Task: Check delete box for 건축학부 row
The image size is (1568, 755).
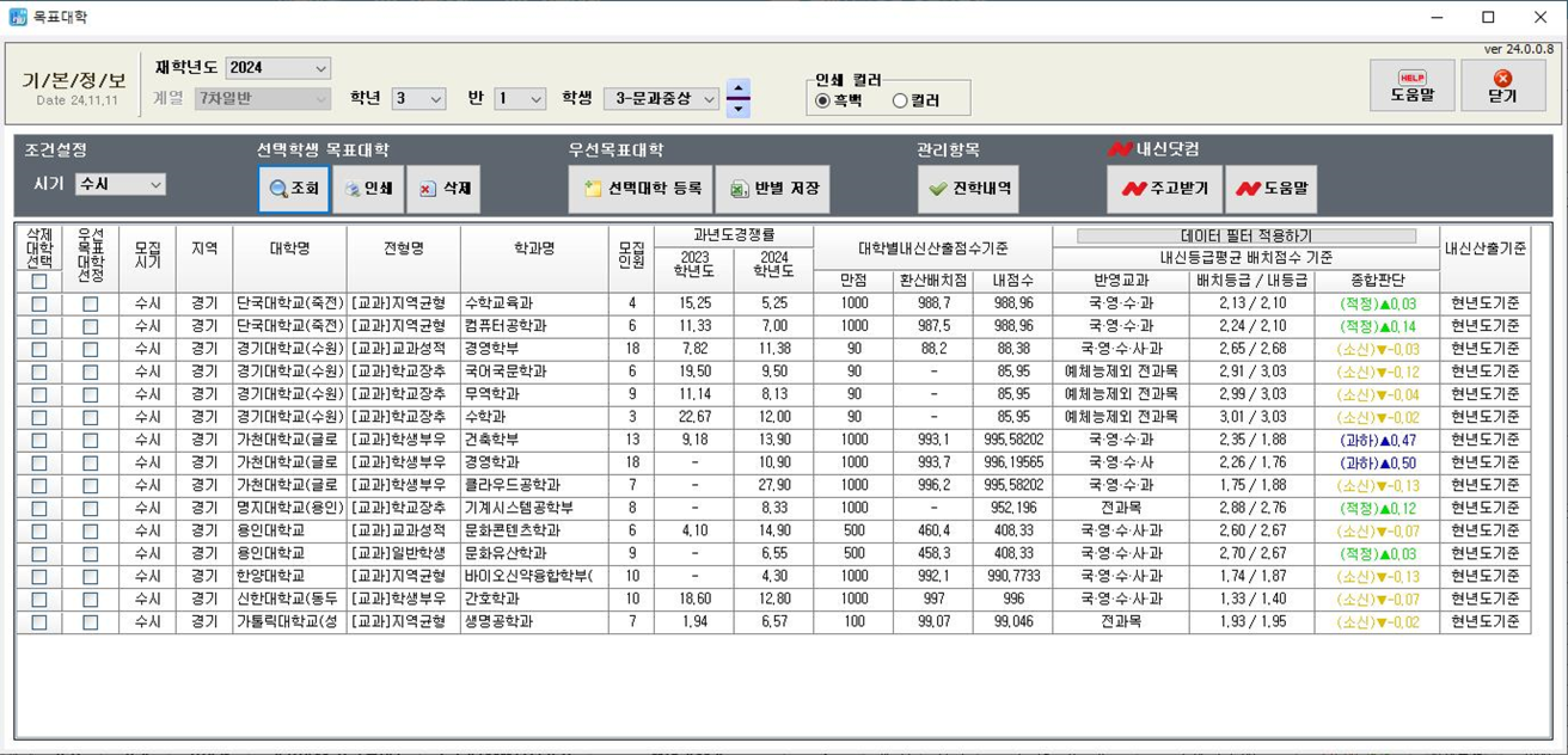Action: click(39, 440)
